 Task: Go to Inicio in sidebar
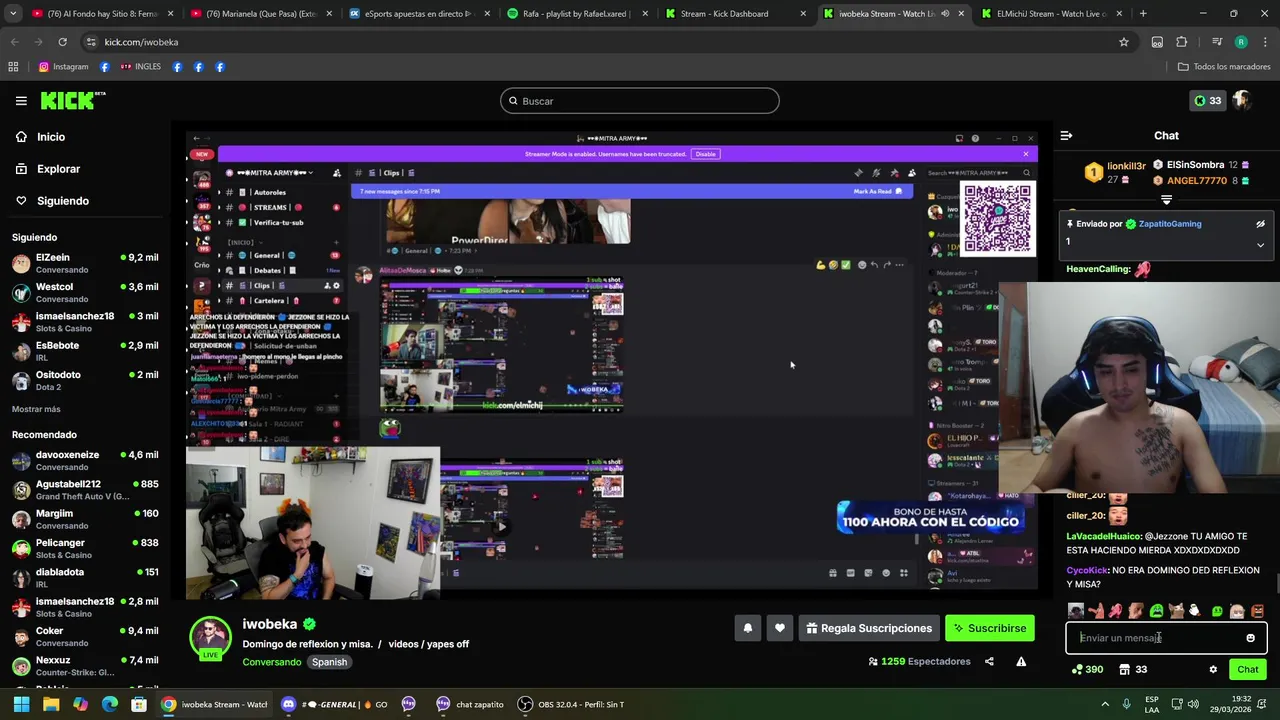coord(51,137)
